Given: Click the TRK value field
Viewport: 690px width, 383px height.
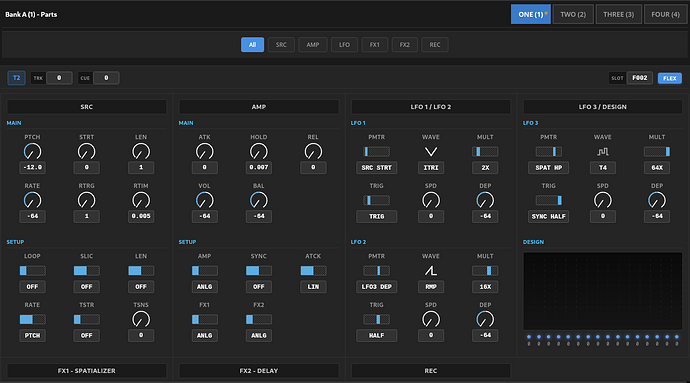Looking at the screenshot, I should click(x=59, y=78).
